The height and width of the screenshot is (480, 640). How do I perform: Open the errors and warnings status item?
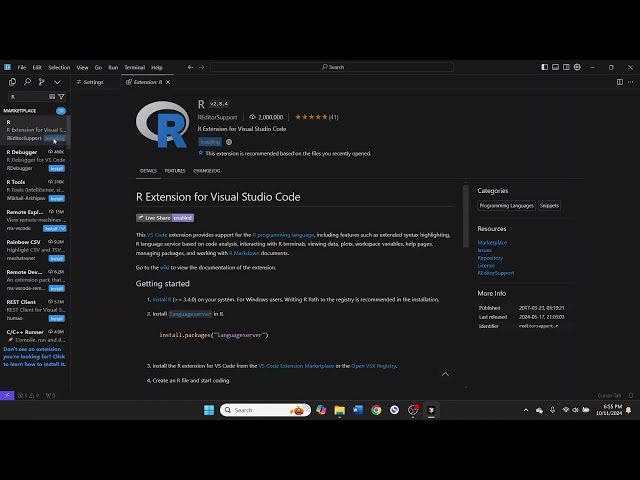point(29,395)
